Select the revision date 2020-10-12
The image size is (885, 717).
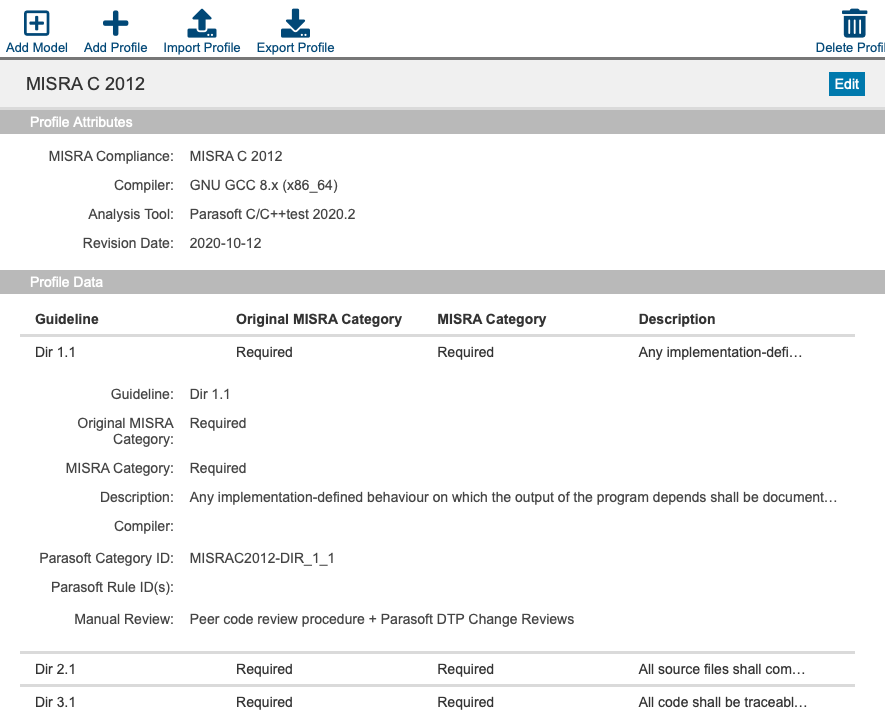tap(225, 243)
